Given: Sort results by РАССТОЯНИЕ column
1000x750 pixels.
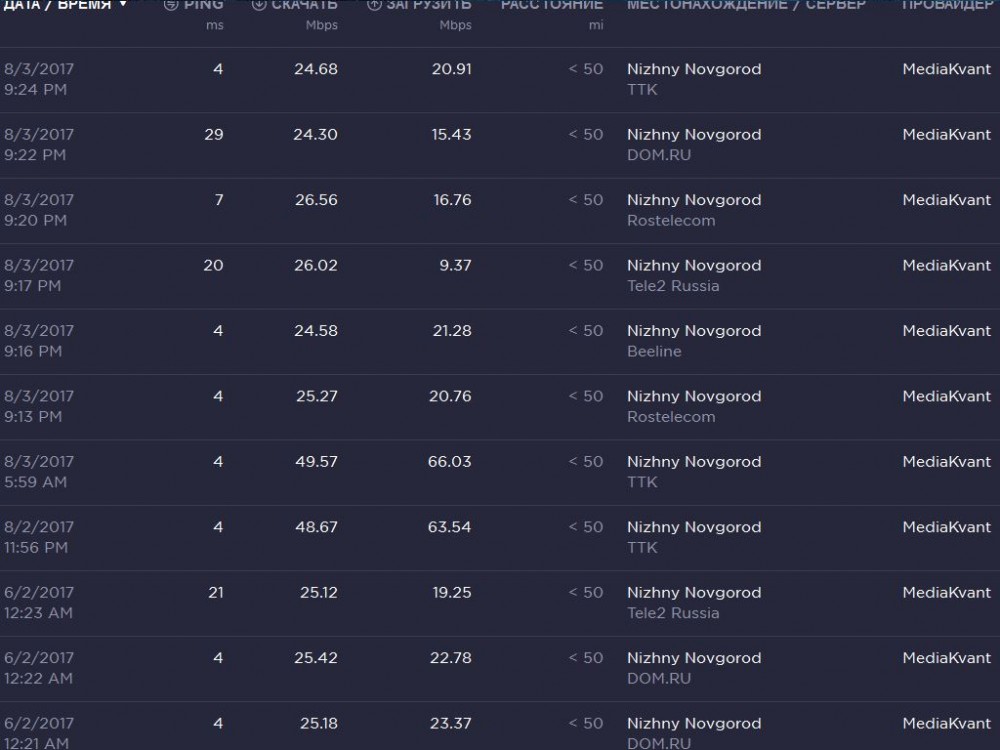Looking at the screenshot, I should point(552,5).
